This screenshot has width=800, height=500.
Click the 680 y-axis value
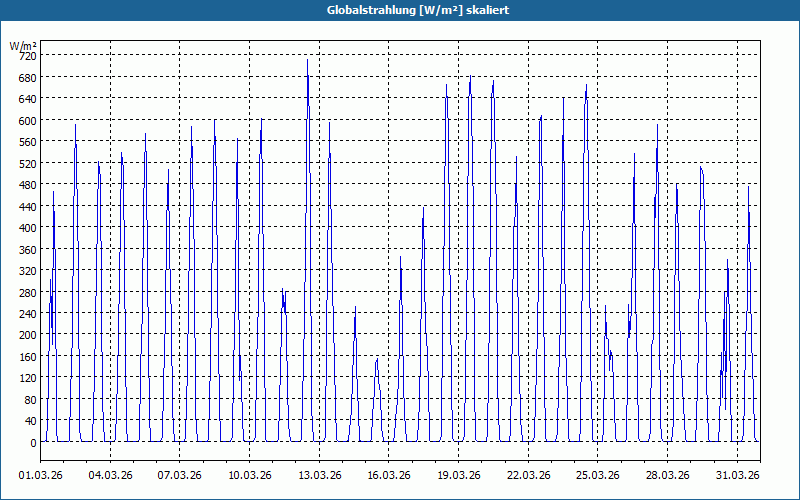pyautogui.click(x=27, y=77)
